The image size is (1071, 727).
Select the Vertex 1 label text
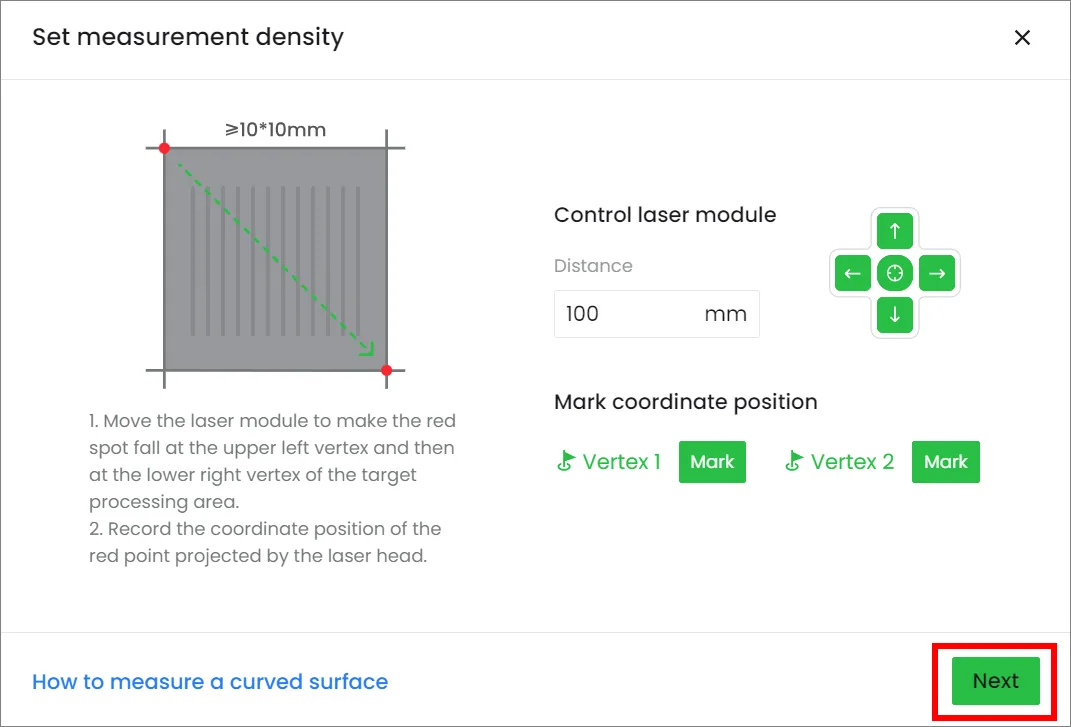(622, 462)
